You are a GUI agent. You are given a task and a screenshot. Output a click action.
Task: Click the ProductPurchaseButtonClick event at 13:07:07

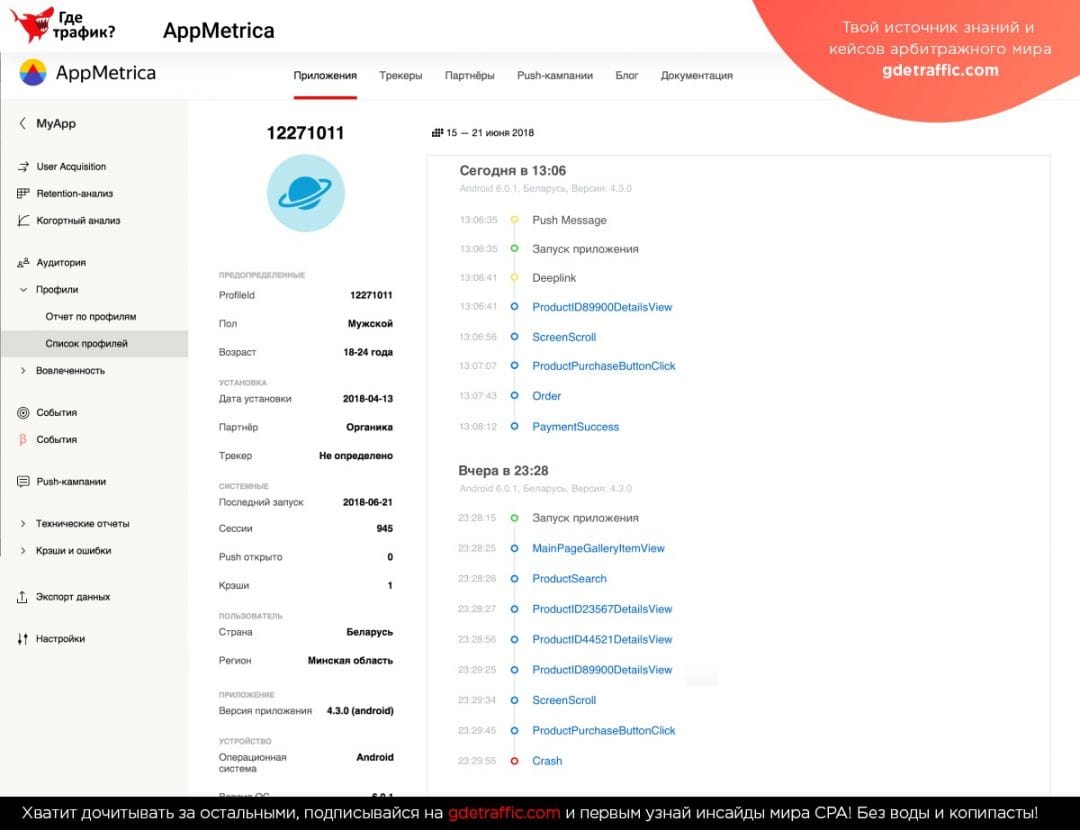click(603, 366)
